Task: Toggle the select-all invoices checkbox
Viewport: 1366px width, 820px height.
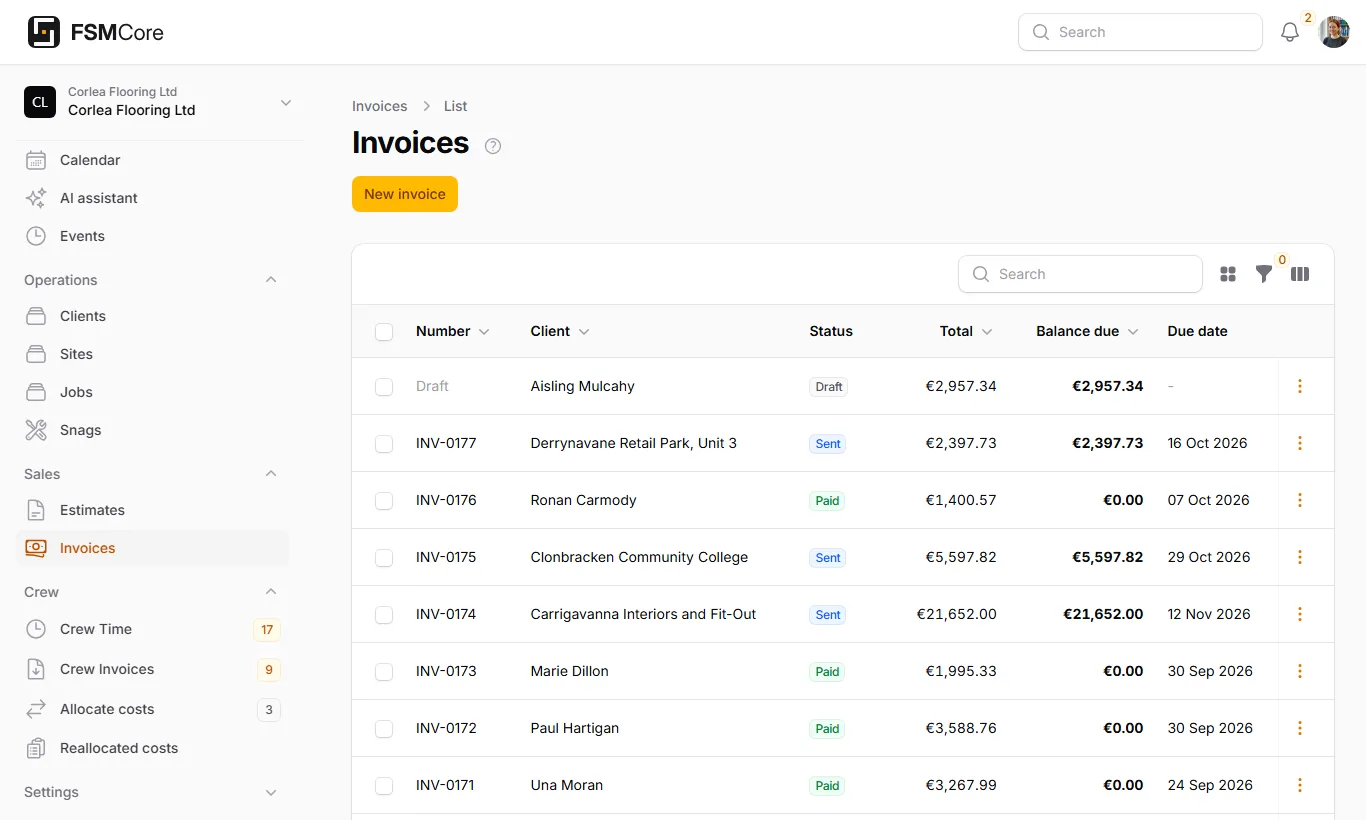Action: [384, 332]
